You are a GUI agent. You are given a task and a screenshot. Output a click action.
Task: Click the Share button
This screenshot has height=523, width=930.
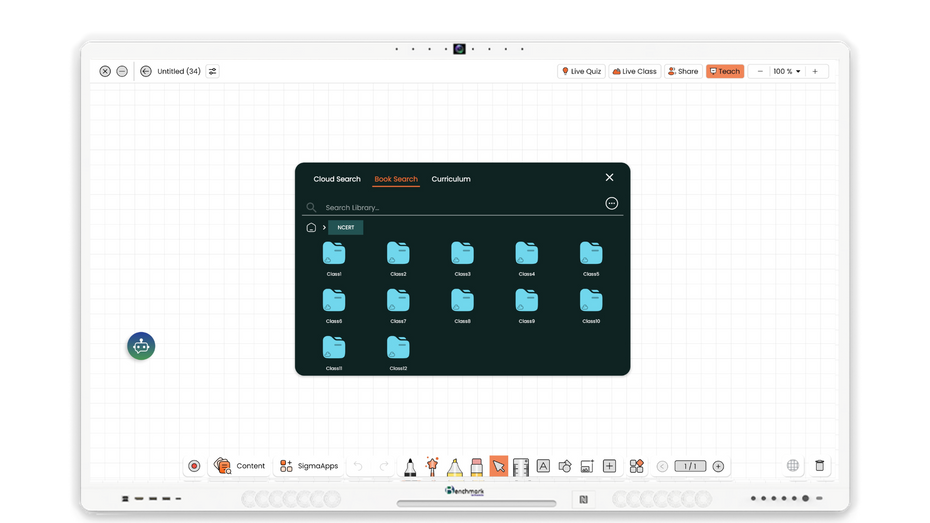tap(683, 71)
